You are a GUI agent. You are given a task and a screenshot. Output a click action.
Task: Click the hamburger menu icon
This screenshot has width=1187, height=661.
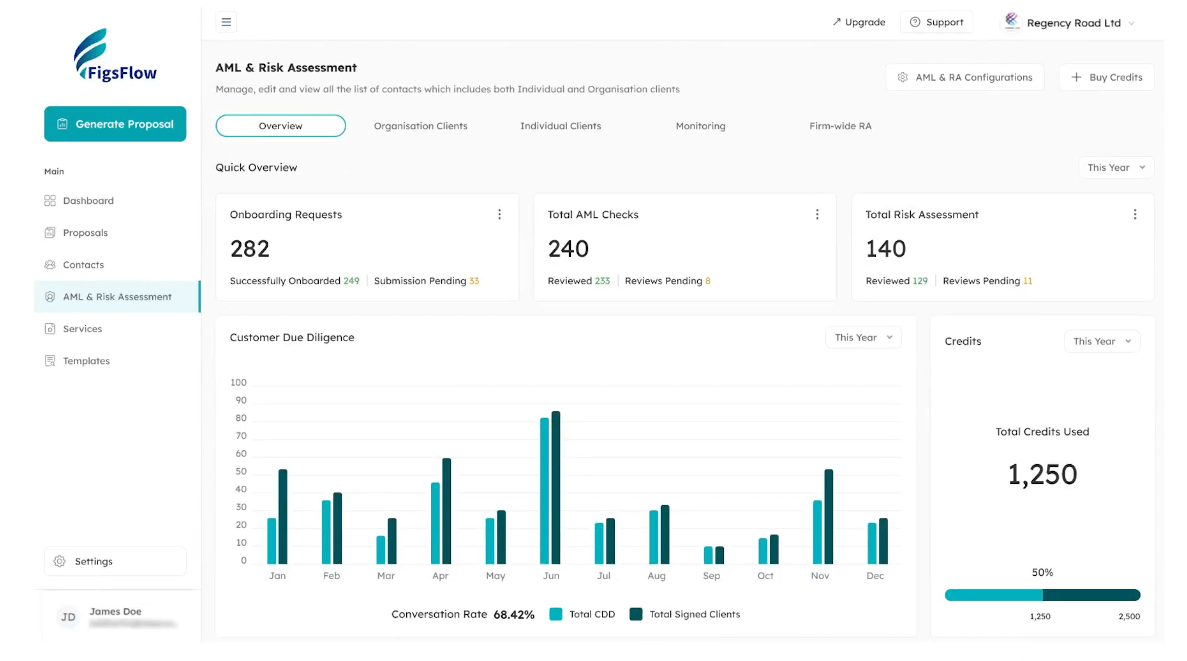click(x=226, y=22)
